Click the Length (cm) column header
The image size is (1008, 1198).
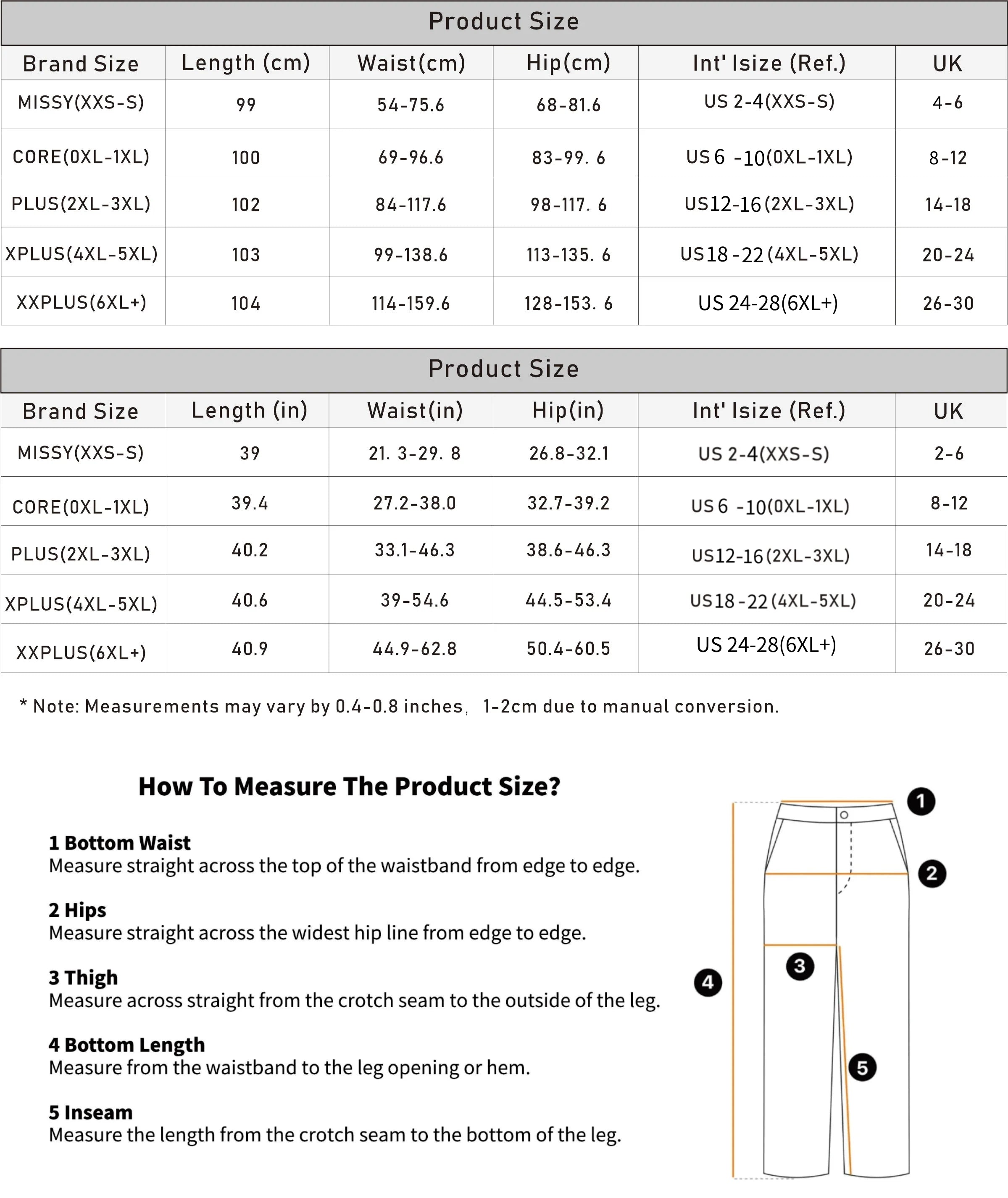[246, 63]
